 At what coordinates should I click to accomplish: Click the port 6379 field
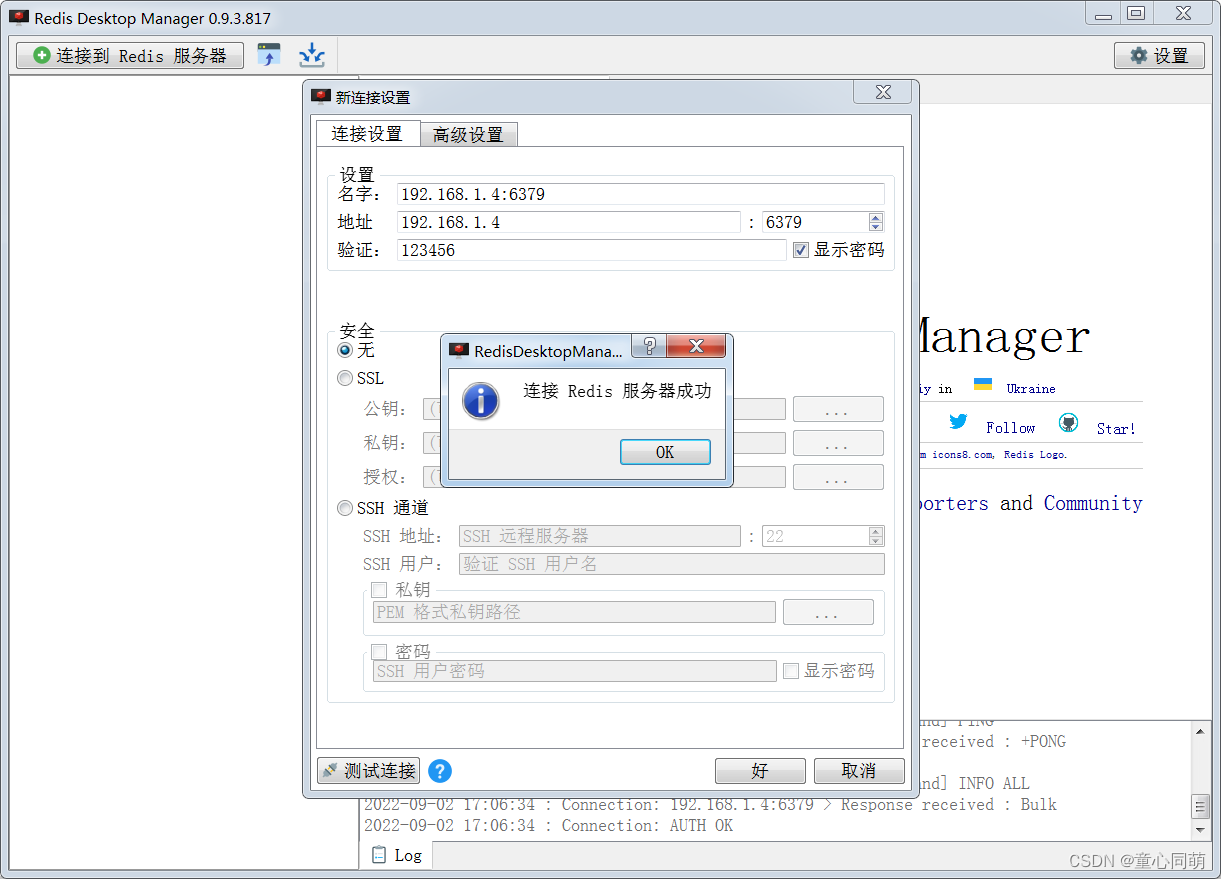click(815, 222)
